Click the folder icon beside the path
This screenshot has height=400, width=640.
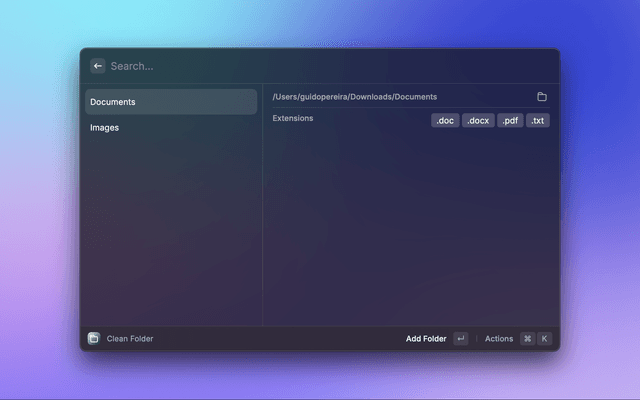click(x=542, y=97)
